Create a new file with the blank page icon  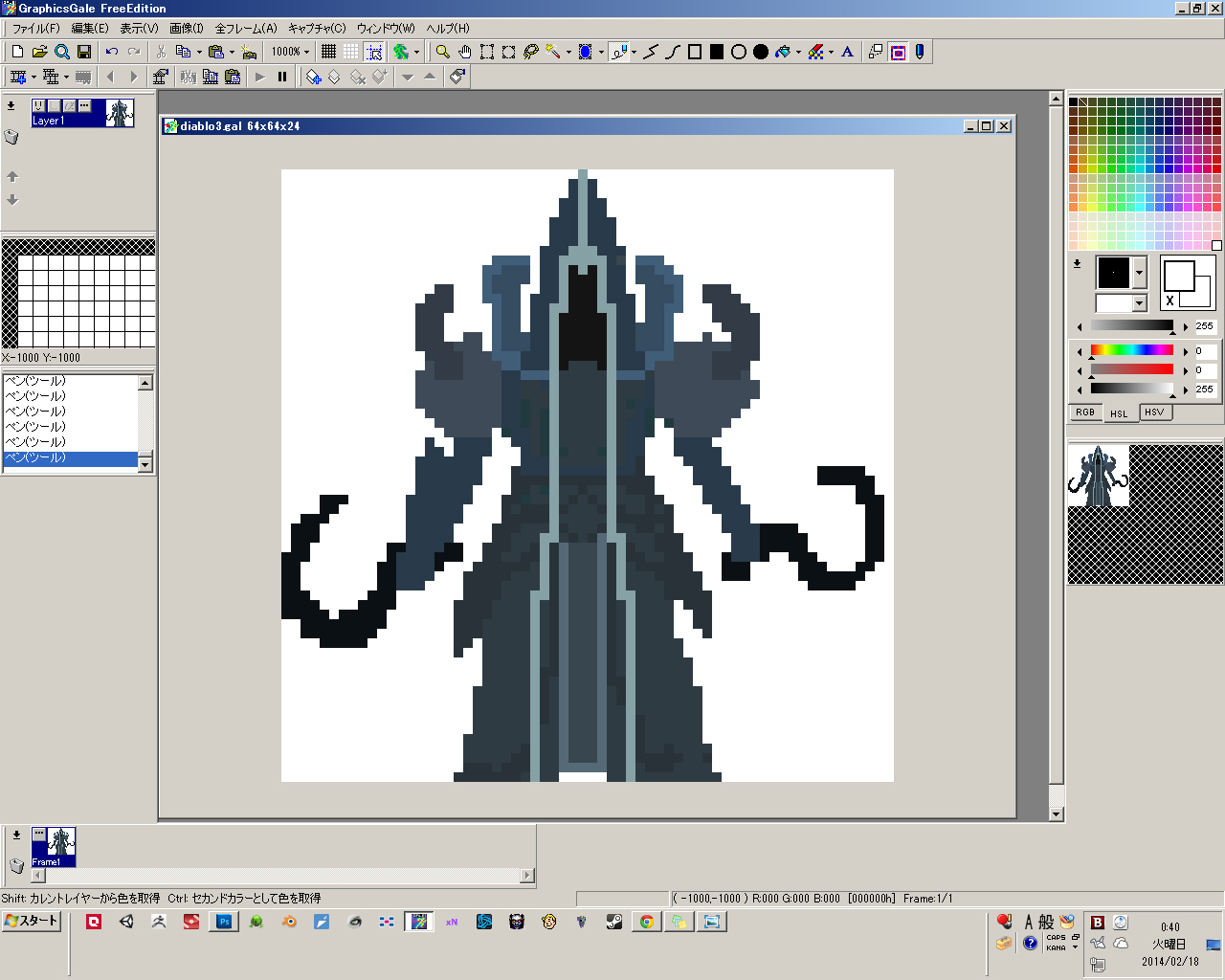click(17, 52)
